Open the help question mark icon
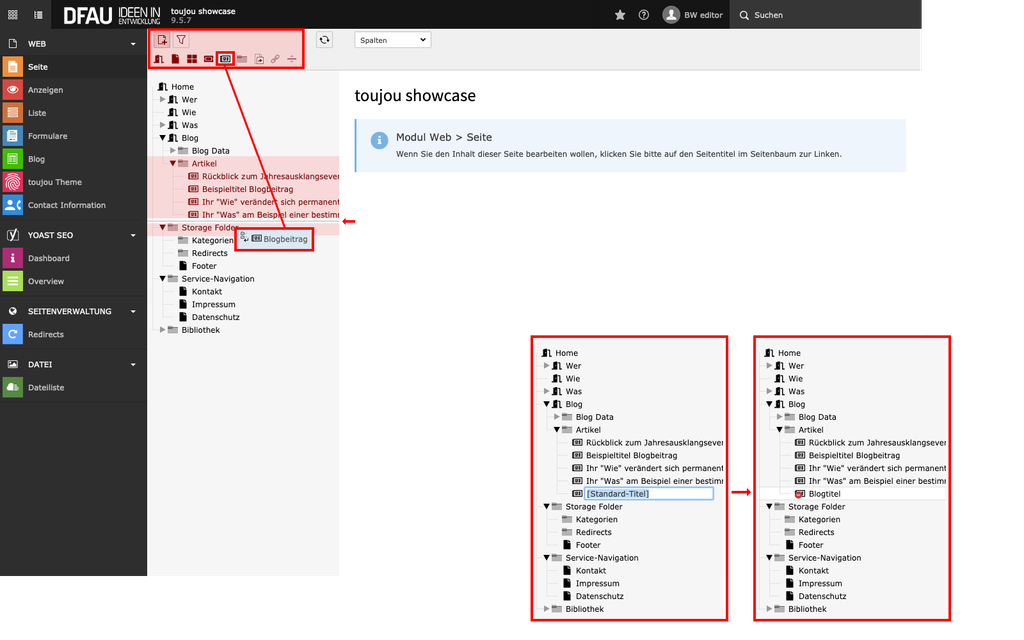Viewport: 1024px width, 640px height. pyautogui.click(x=643, y=15)
